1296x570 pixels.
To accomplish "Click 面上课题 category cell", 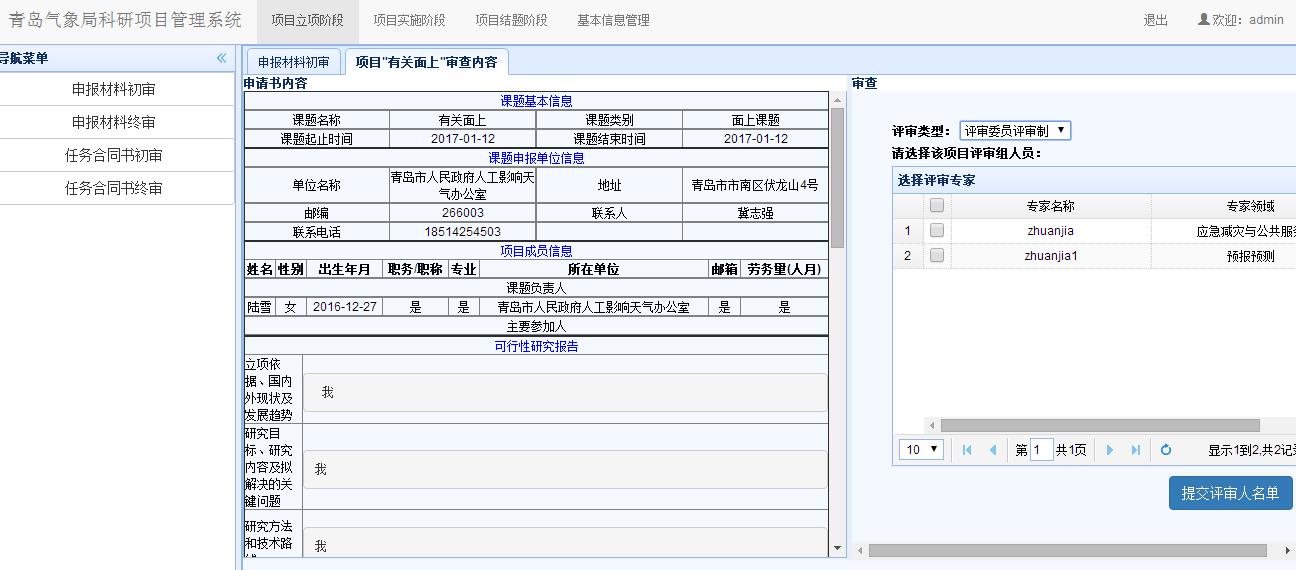I will [755, 120].
